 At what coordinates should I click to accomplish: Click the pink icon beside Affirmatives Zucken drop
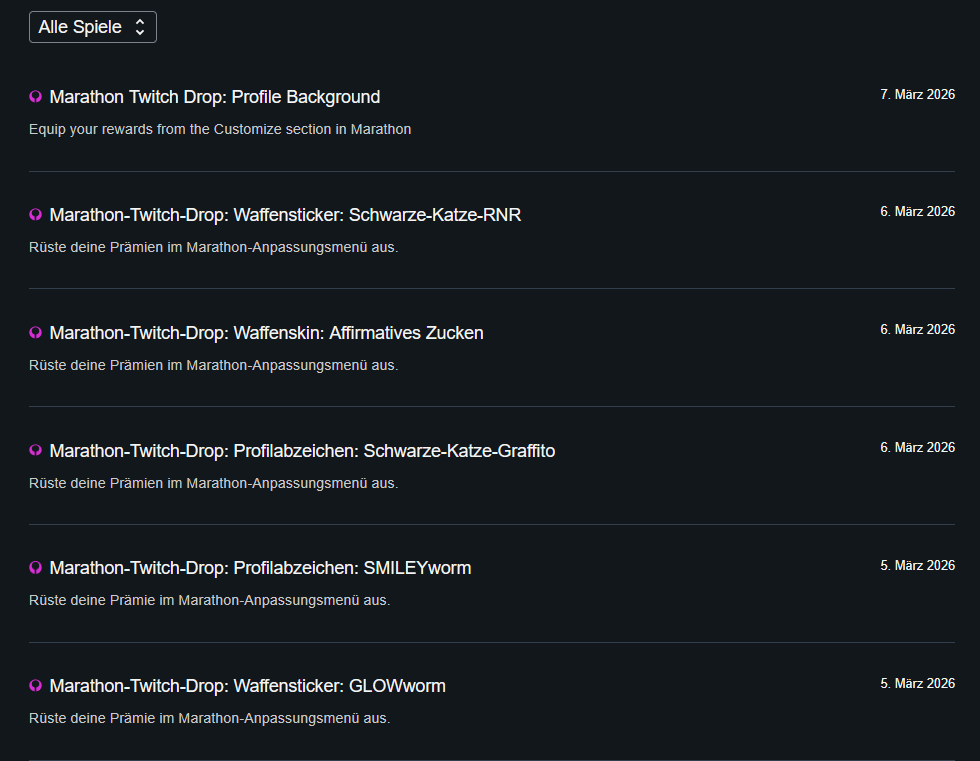coord(36,333)
